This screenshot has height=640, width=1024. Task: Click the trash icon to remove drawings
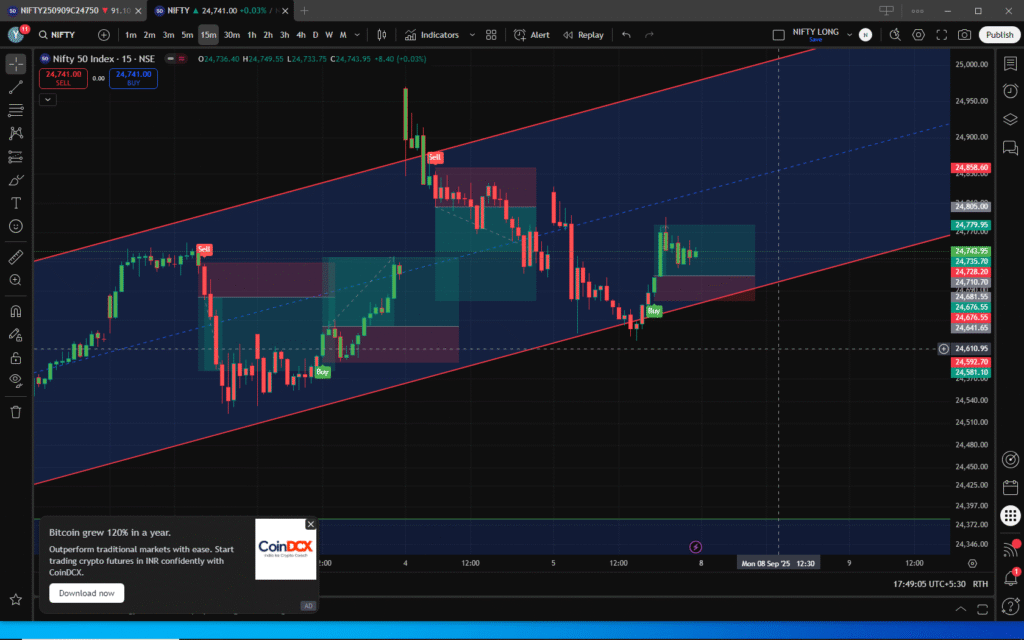pyautogui.click(x=16, y=411)
